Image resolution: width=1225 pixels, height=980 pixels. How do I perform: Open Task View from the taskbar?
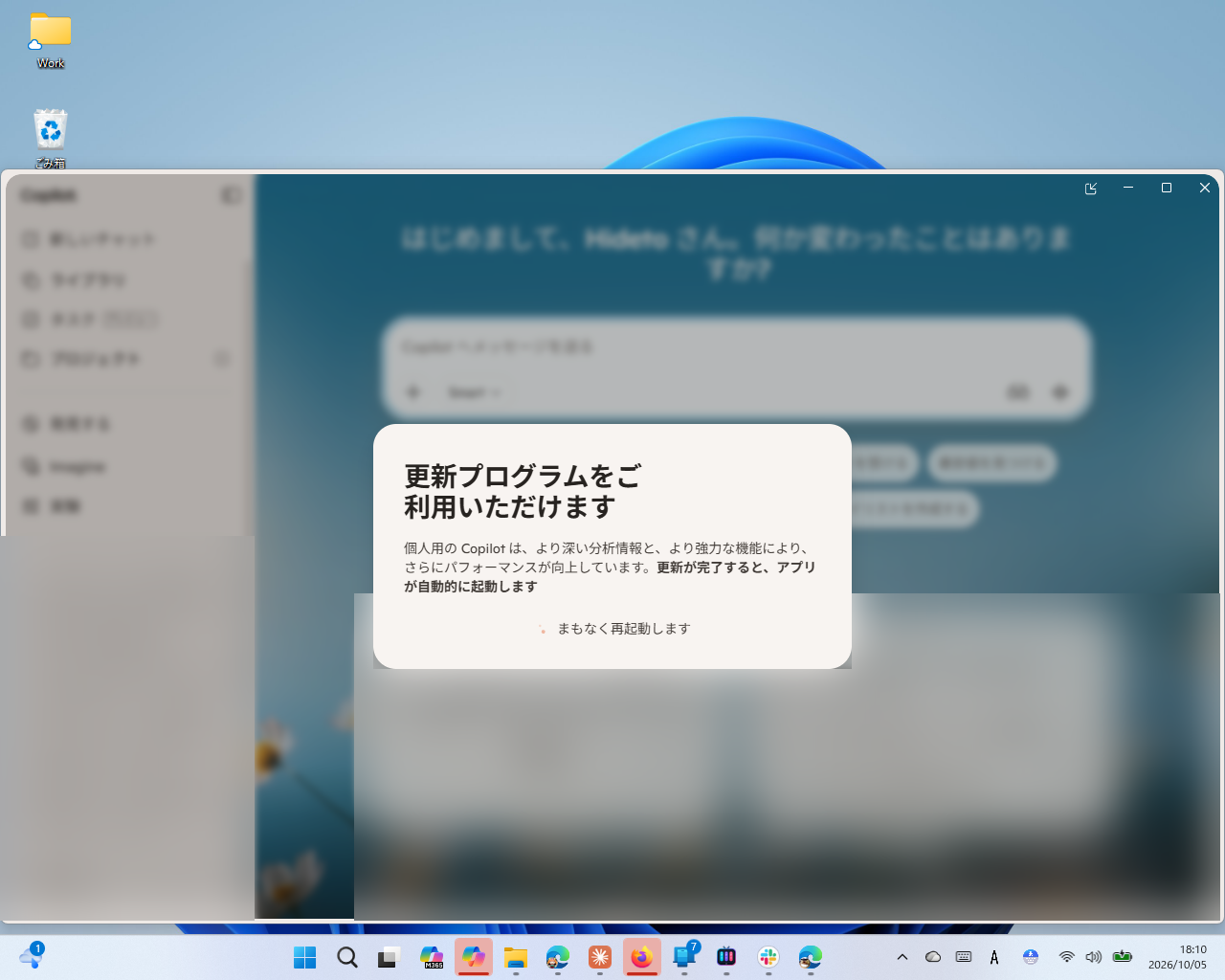coord(389,957)
